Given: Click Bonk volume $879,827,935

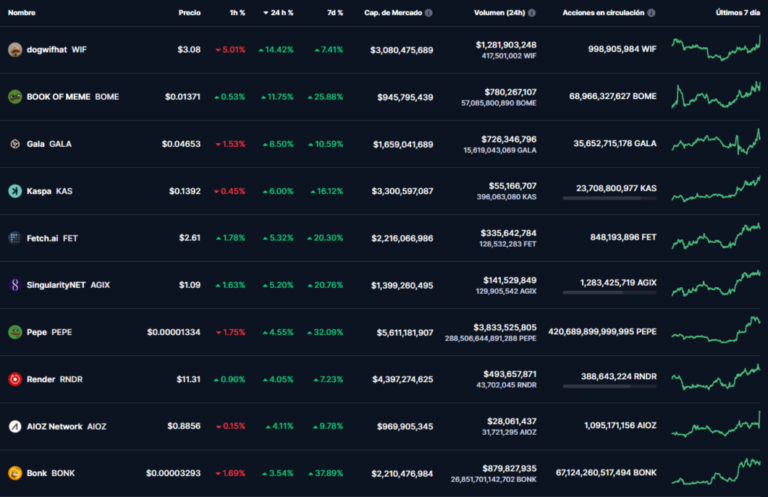Looking at the screenshot, I should pos(509,469).
